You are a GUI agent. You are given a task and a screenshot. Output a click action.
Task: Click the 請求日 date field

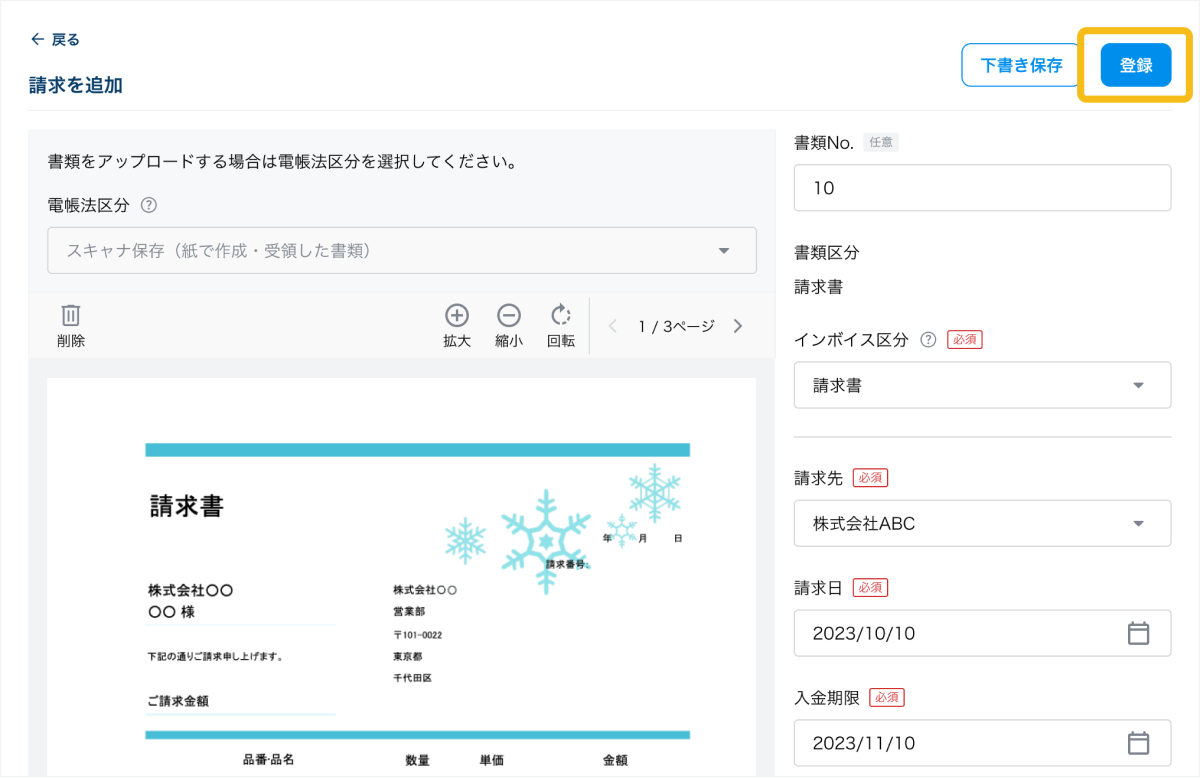coord(960,633)
